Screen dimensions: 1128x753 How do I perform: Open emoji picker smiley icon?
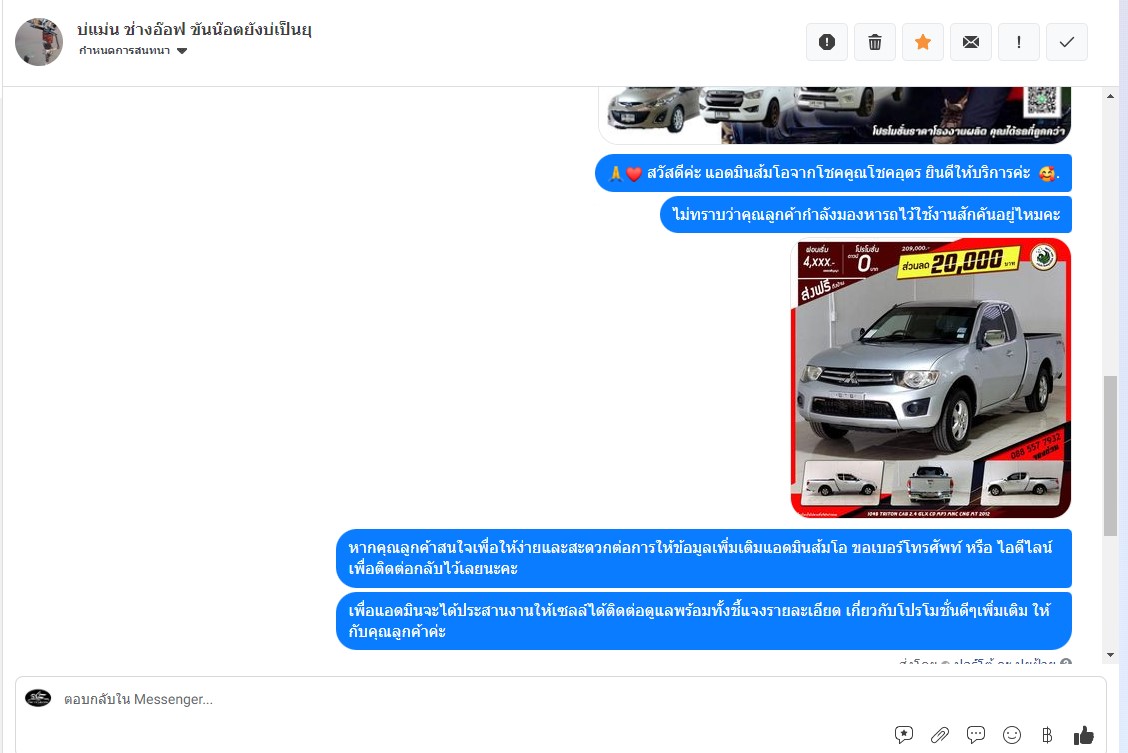1011,734
